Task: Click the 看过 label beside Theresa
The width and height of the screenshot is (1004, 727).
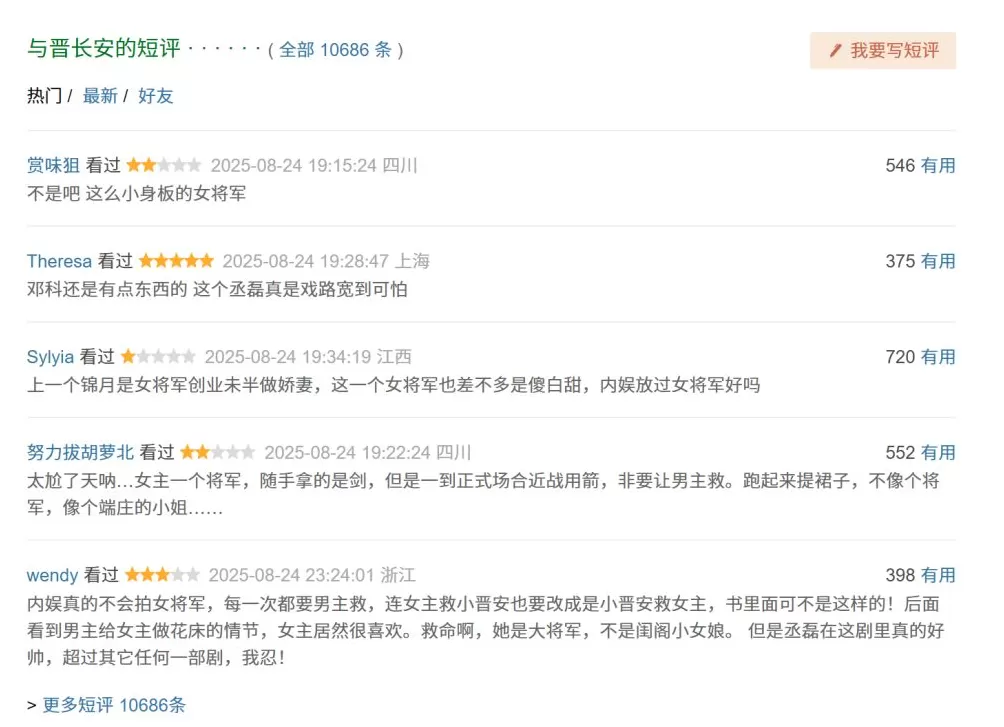Action: (116, 260)
